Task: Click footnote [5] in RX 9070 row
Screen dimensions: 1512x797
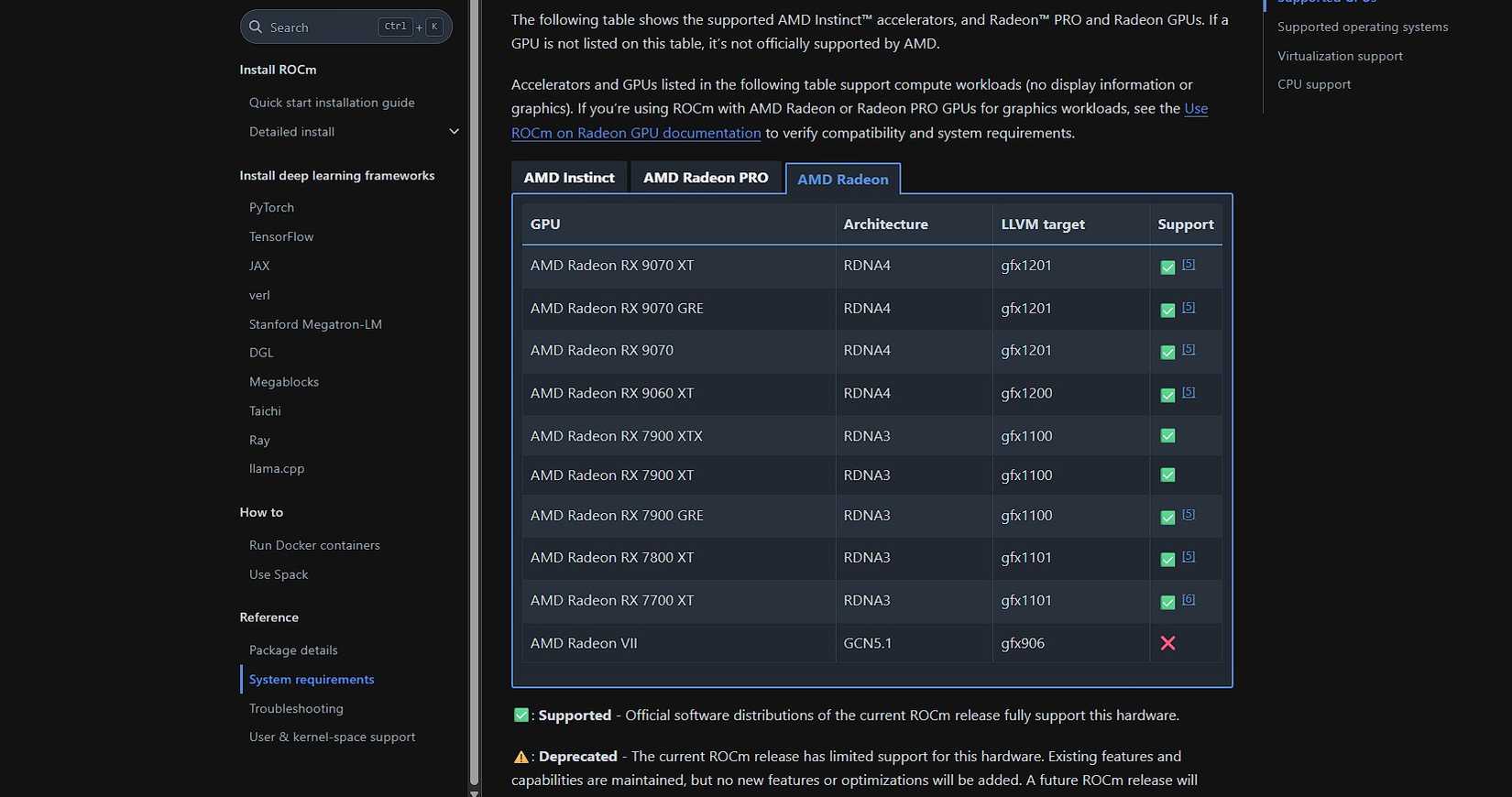Action: (x=1189, y=349)
